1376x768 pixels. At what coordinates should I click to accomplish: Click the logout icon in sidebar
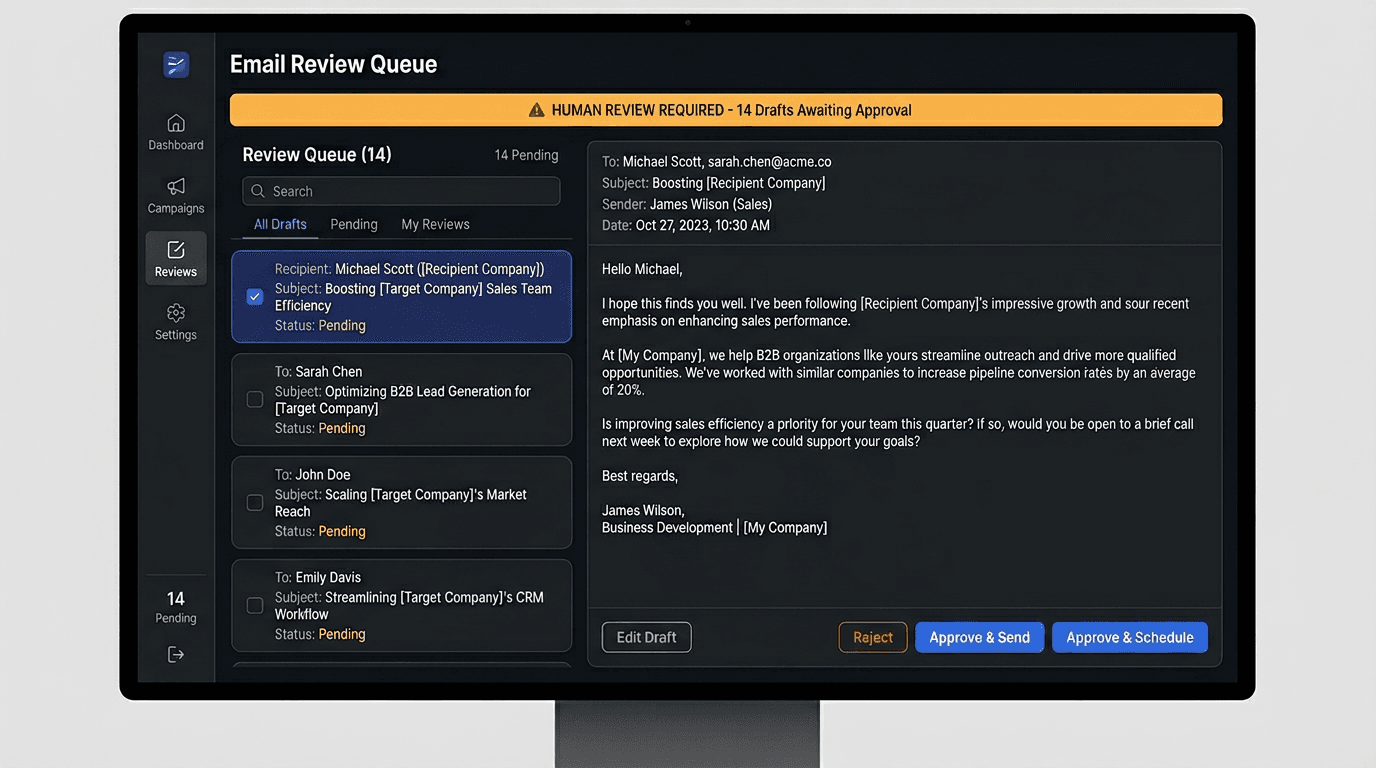point(176,654)
